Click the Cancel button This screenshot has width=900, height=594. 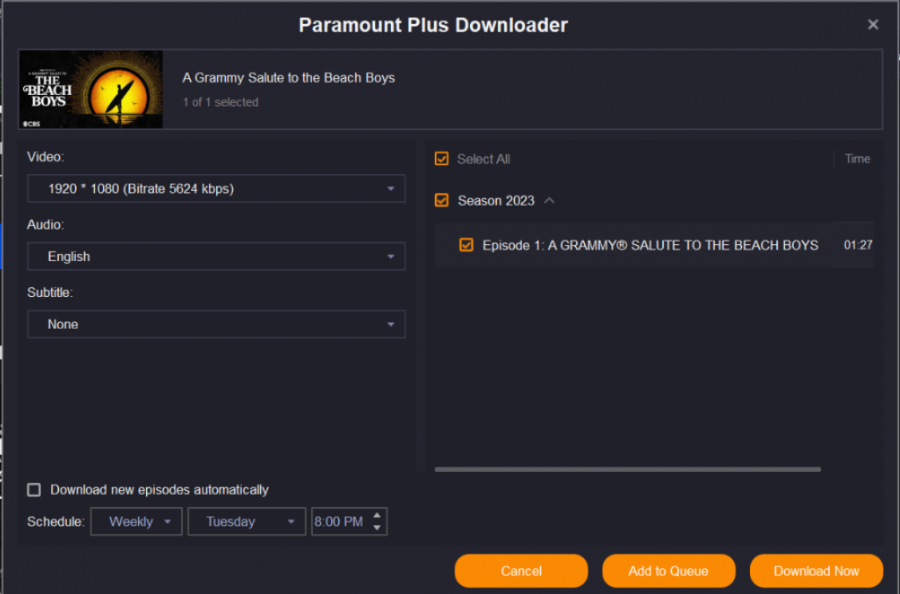click(x=521, y=571)
